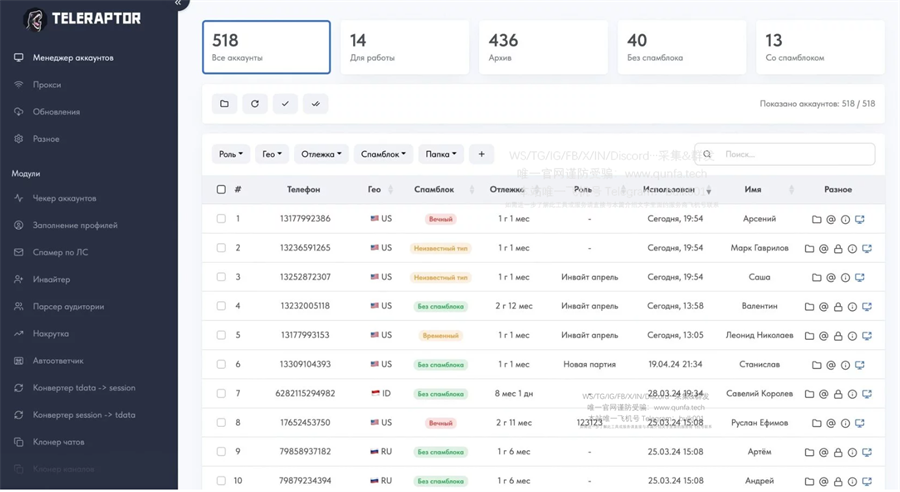
Task: Open the Папка filter dropdown
Action: (x=441, y=154)
